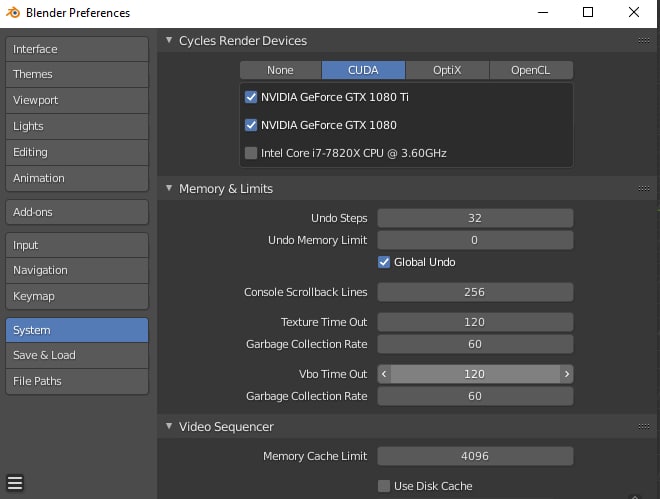Toggle the Global Undo checkbox
The image size is (660, 499).
pyautogui.click(x=384, y=262)
